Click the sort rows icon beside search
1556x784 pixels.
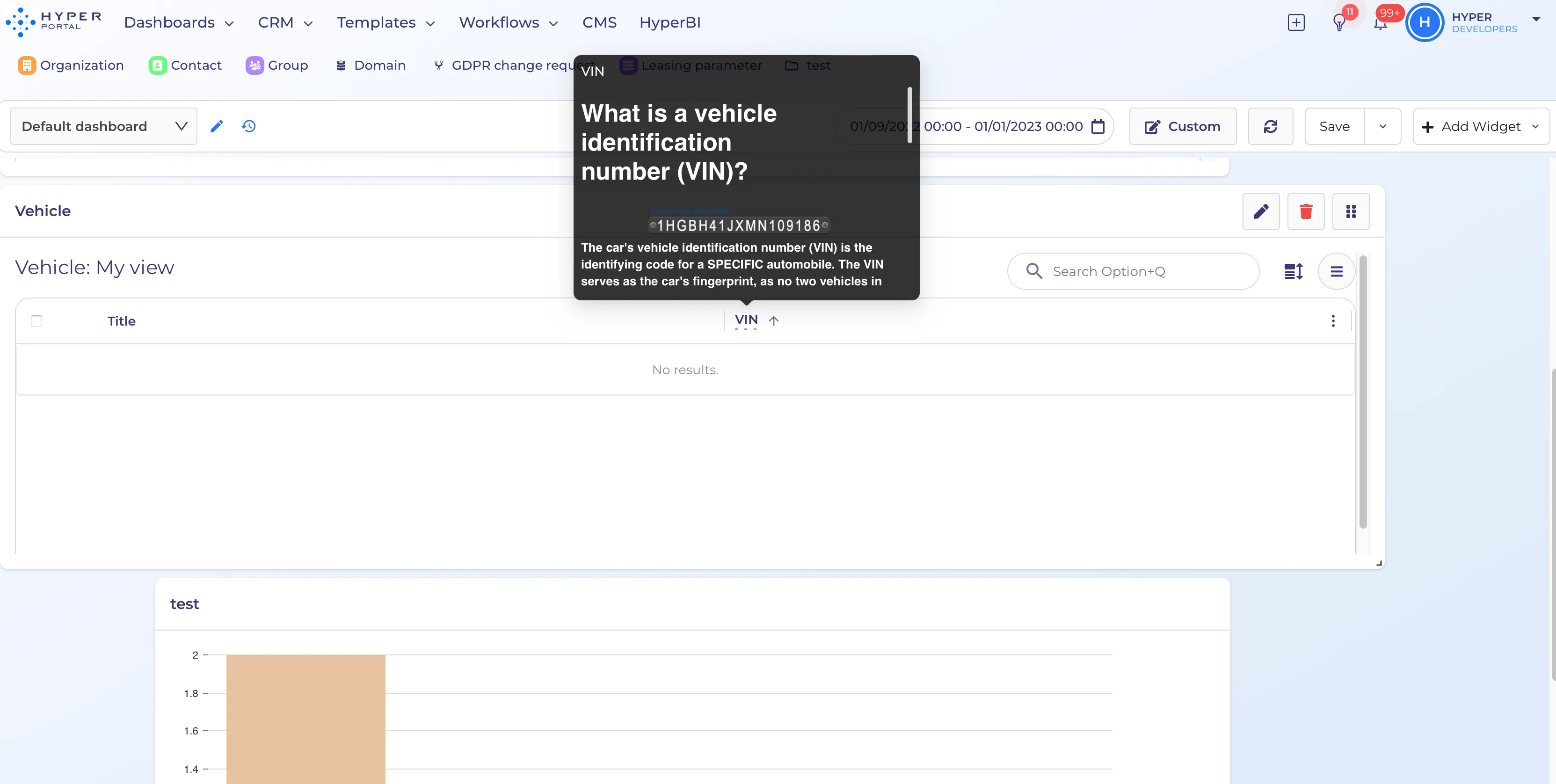pos(1293,271)
